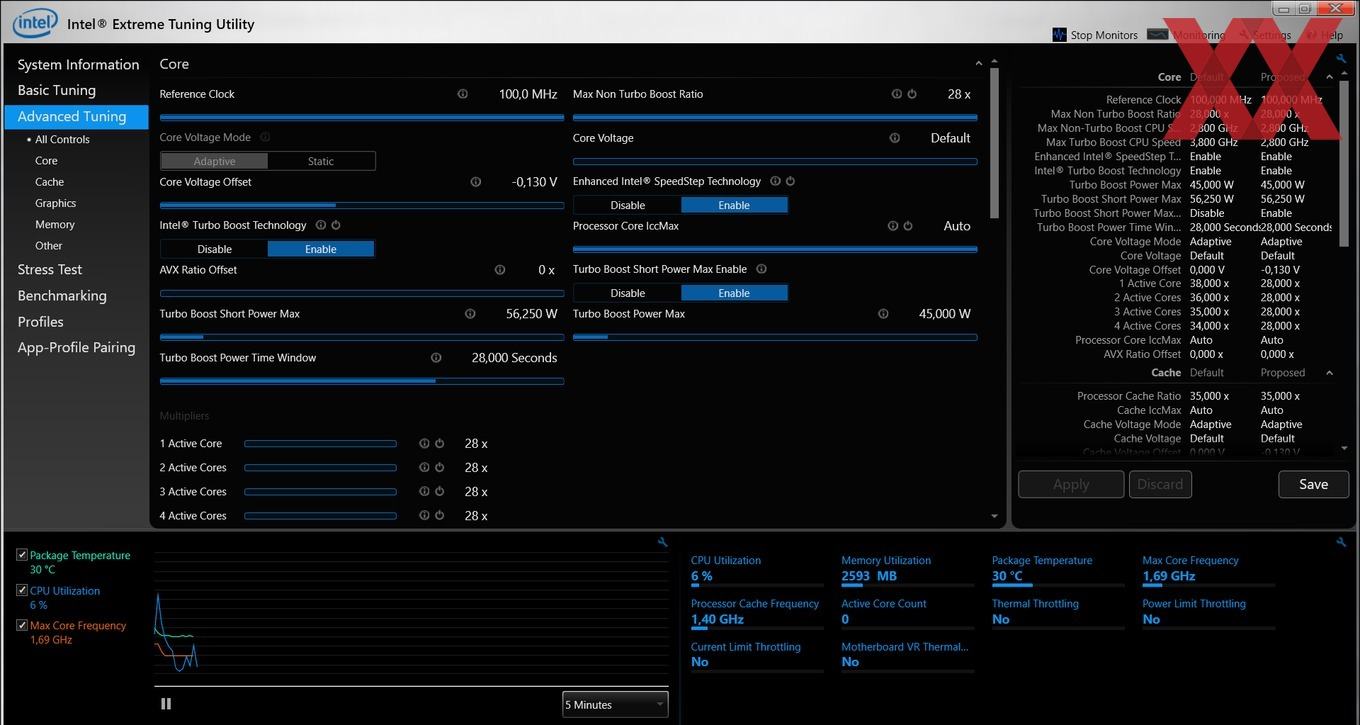Click the info icon for Enhanced Intel SpeedStep Technology

pos(775,181)
